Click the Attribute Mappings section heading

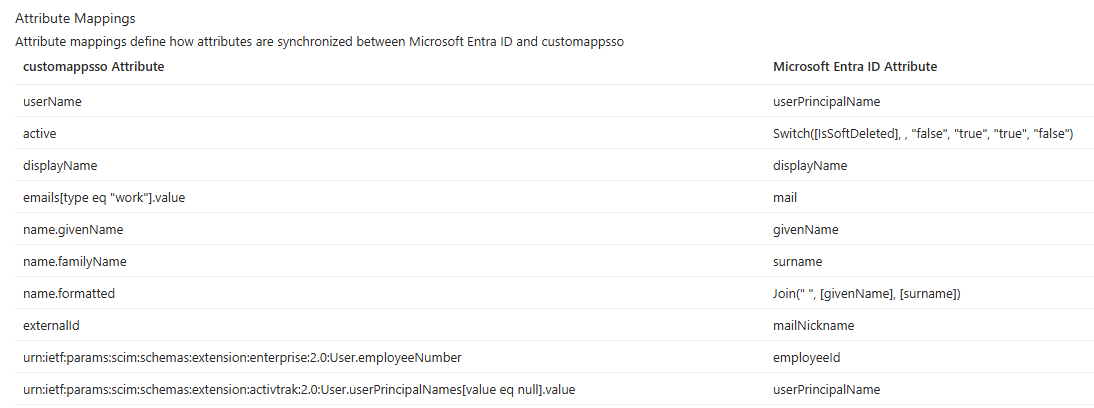pos(66,19)
